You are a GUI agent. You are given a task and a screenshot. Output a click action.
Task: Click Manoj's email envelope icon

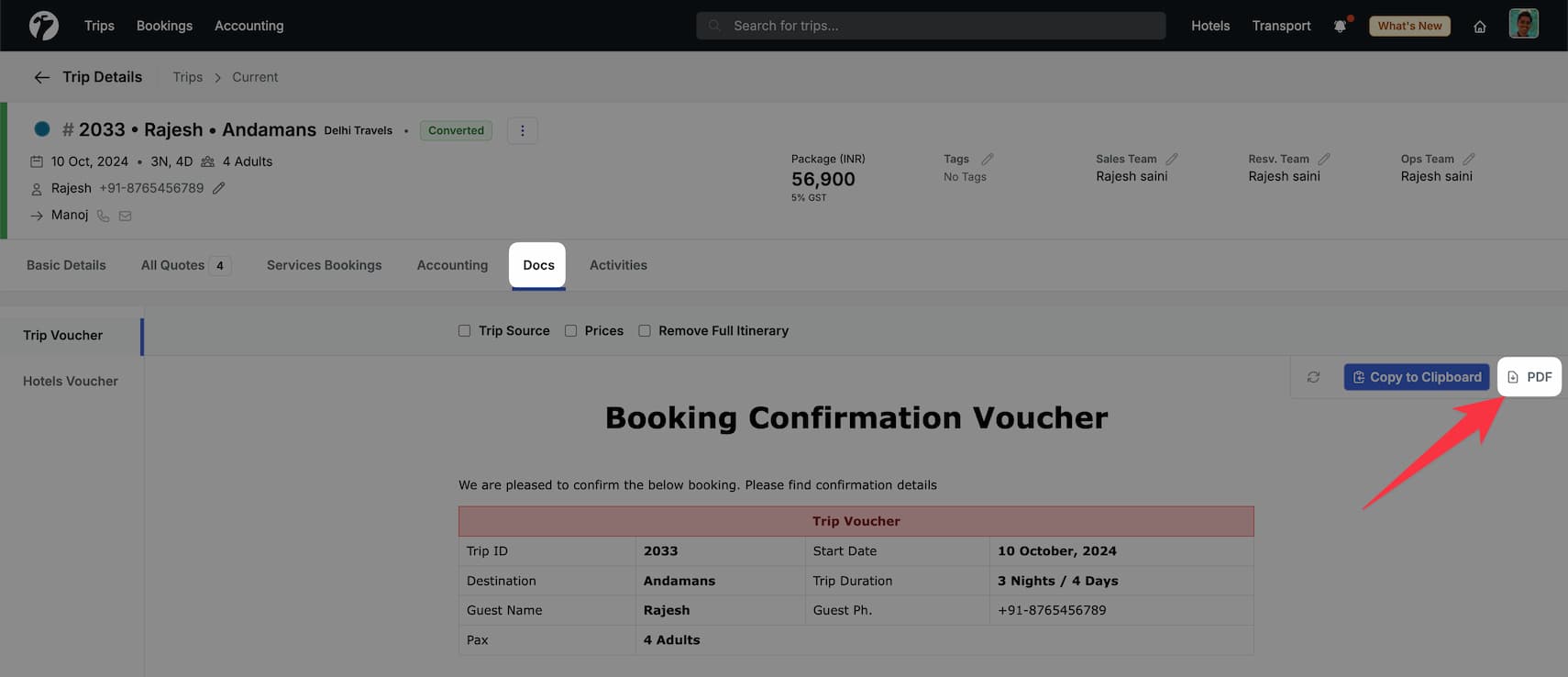(126, 216)
